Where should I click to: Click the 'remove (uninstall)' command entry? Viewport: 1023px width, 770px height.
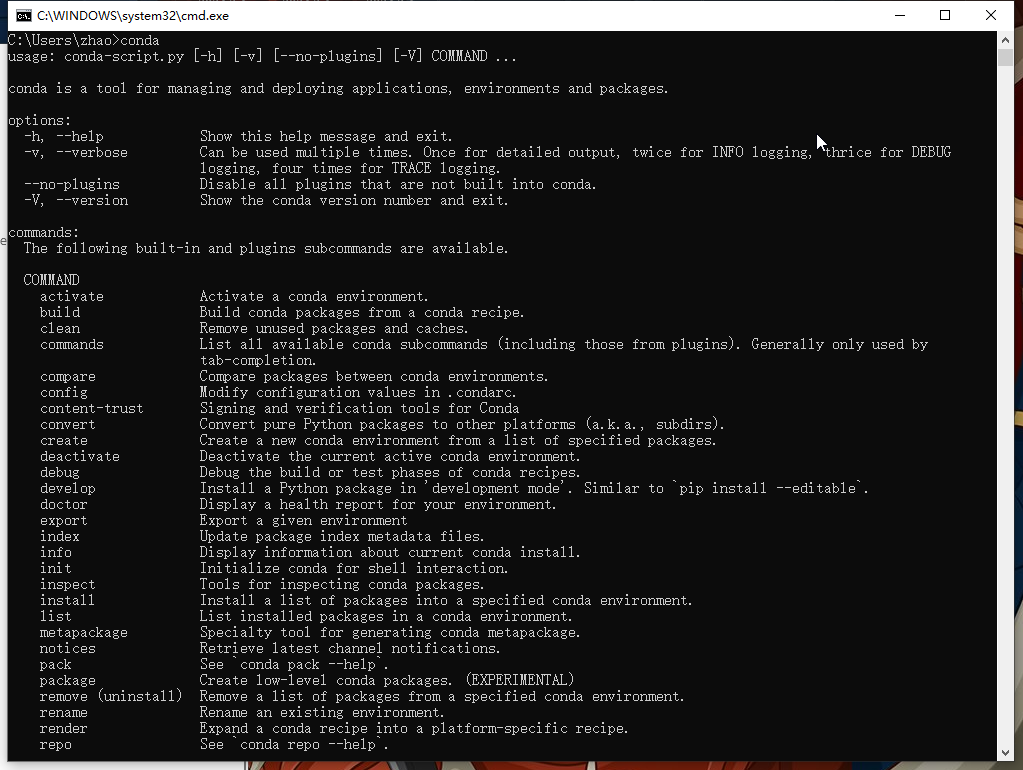(111, 696)
